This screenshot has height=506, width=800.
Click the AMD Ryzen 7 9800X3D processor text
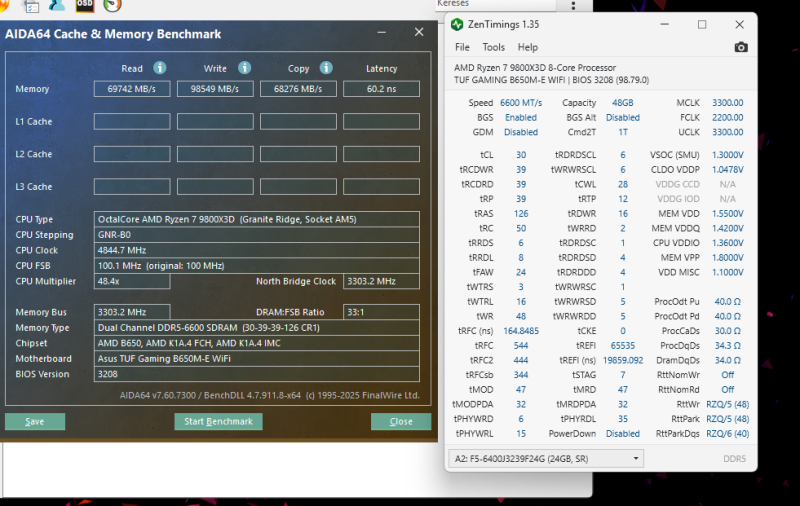[535, 67]
